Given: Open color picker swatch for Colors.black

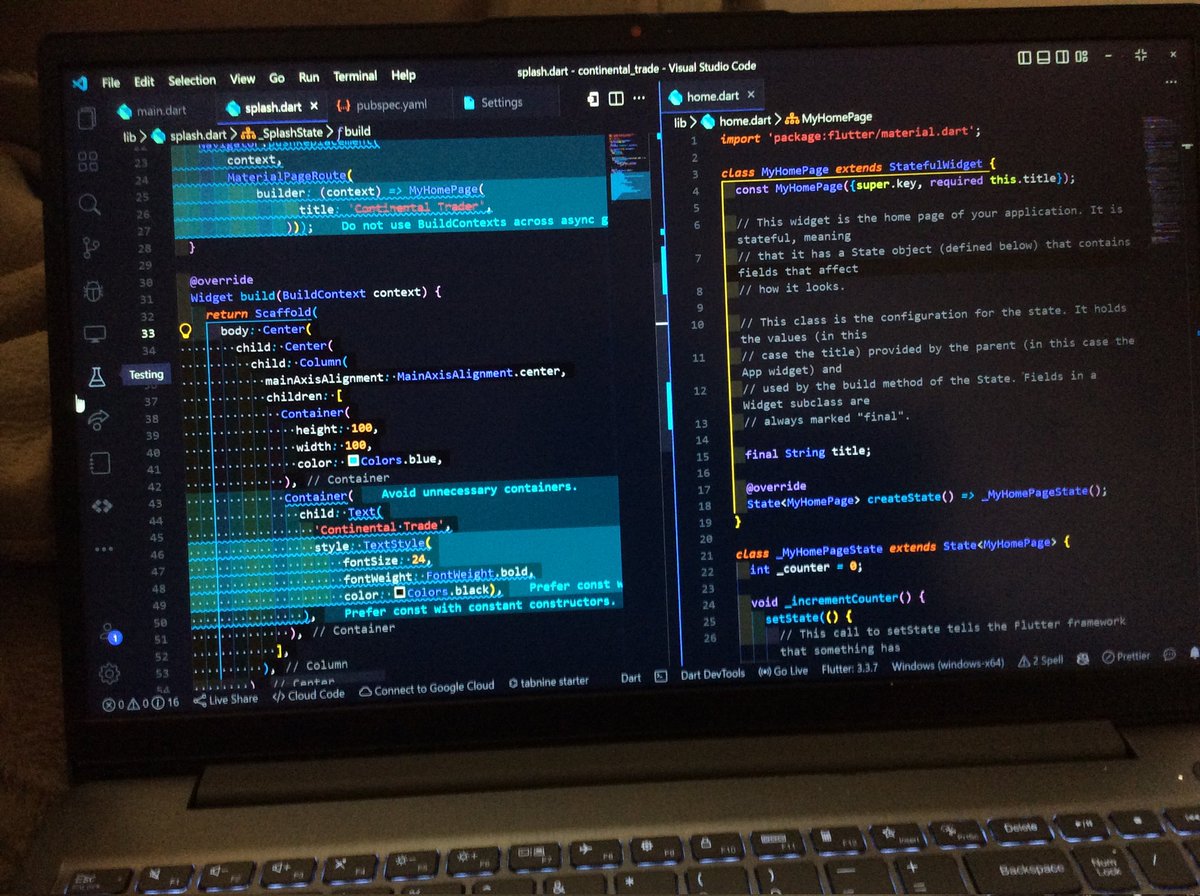Looking at the screenshot, I should pyautogui.click(x=400, y=593).
